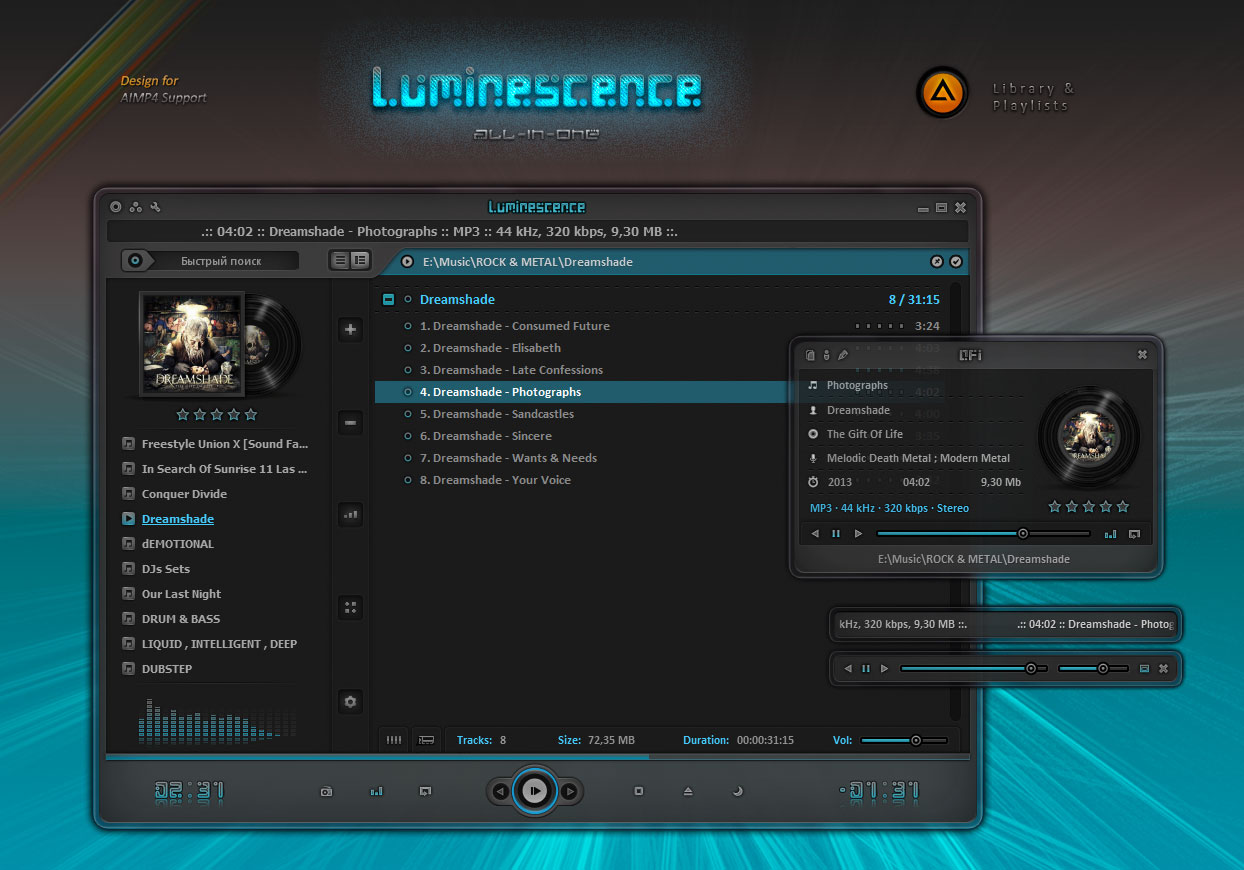Select the Conquer Divide playlist
Image resolution: width=1244 pixels, height=870 pixels.
tap(184, 494)
